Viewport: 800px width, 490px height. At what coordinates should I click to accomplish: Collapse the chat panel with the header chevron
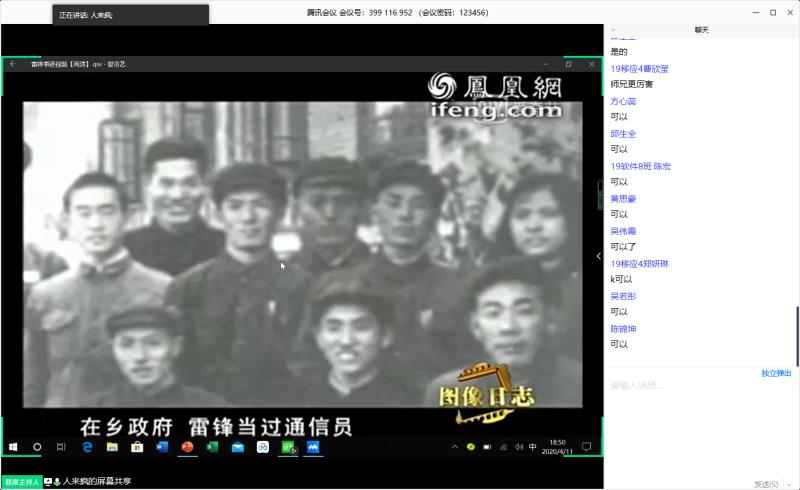[x=613, y=30]
